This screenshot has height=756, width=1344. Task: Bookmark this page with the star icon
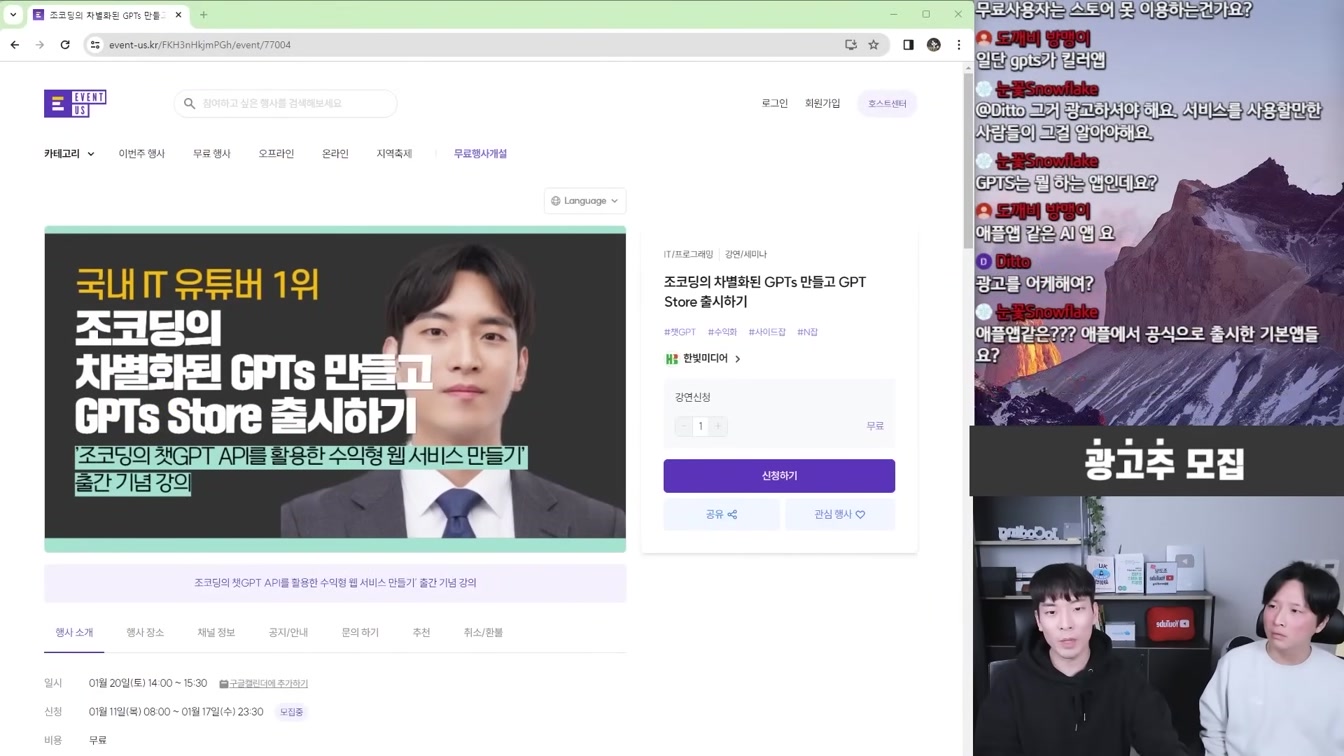pos(873,45)
